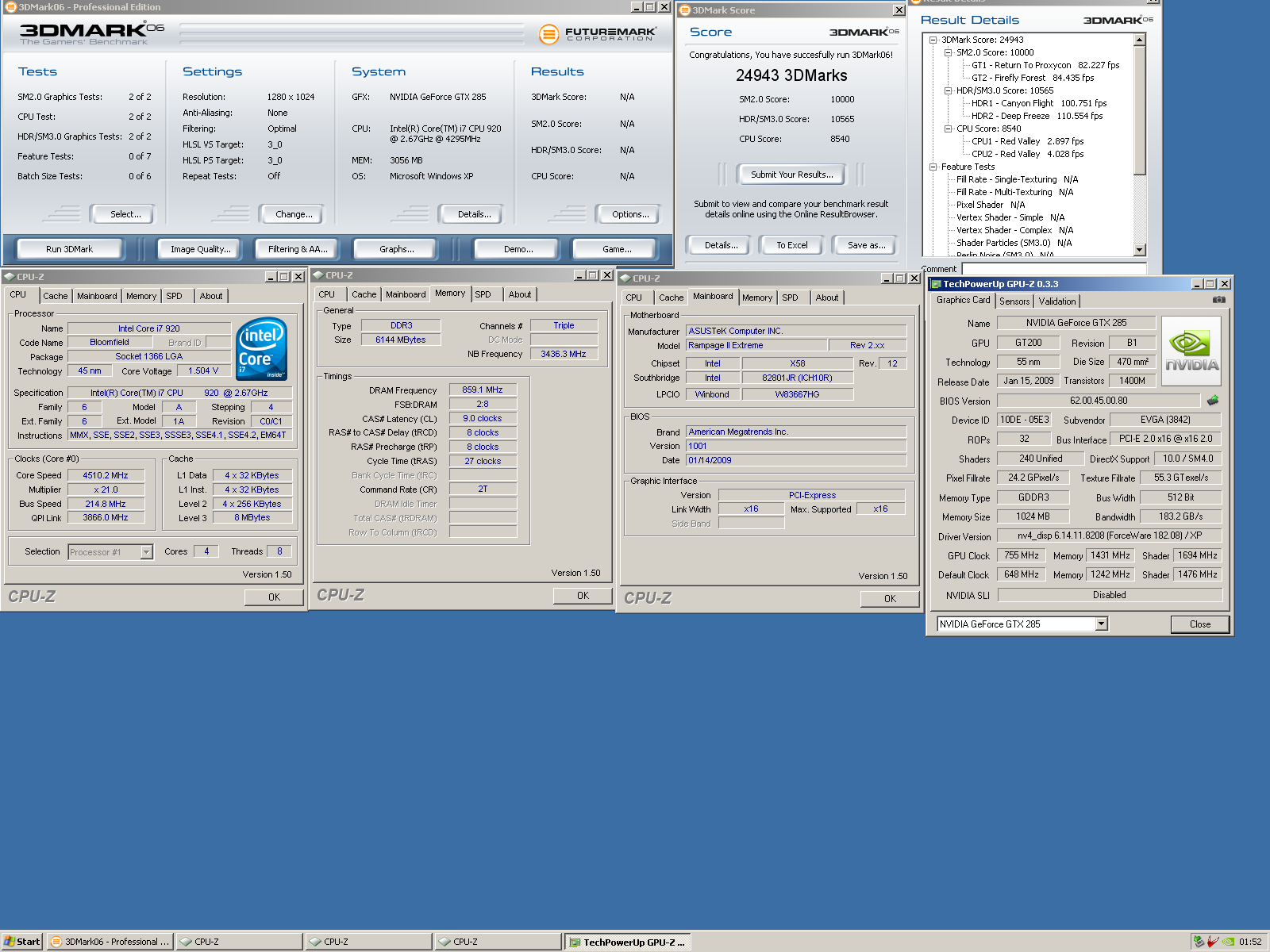The height and width of the screenshot is (952, 1270).
Task: Click Details... under System
Action: (x=475, y=214)
